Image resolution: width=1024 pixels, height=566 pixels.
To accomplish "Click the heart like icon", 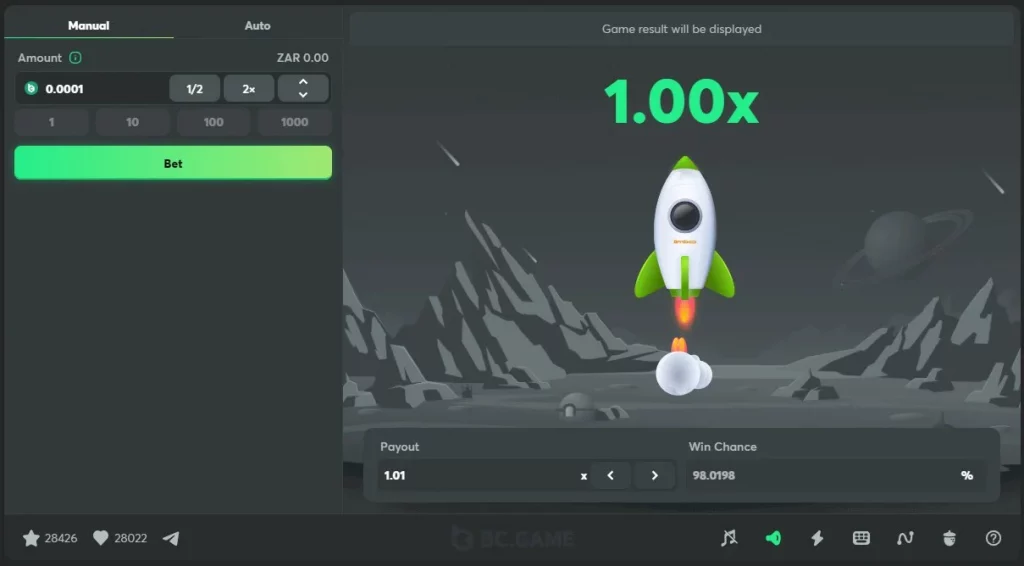I will (x=101, y=538).
